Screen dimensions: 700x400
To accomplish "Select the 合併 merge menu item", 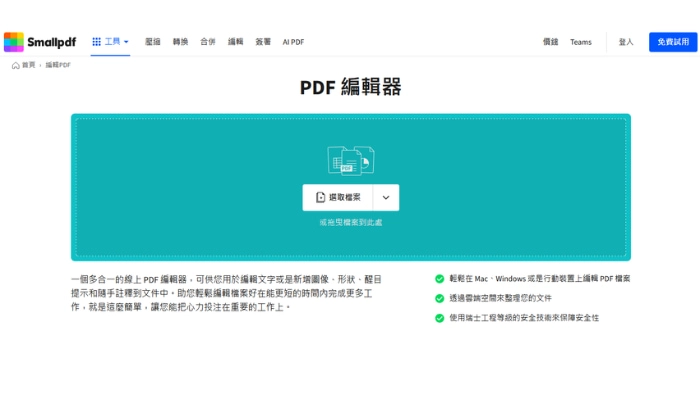I will point(208,42).
